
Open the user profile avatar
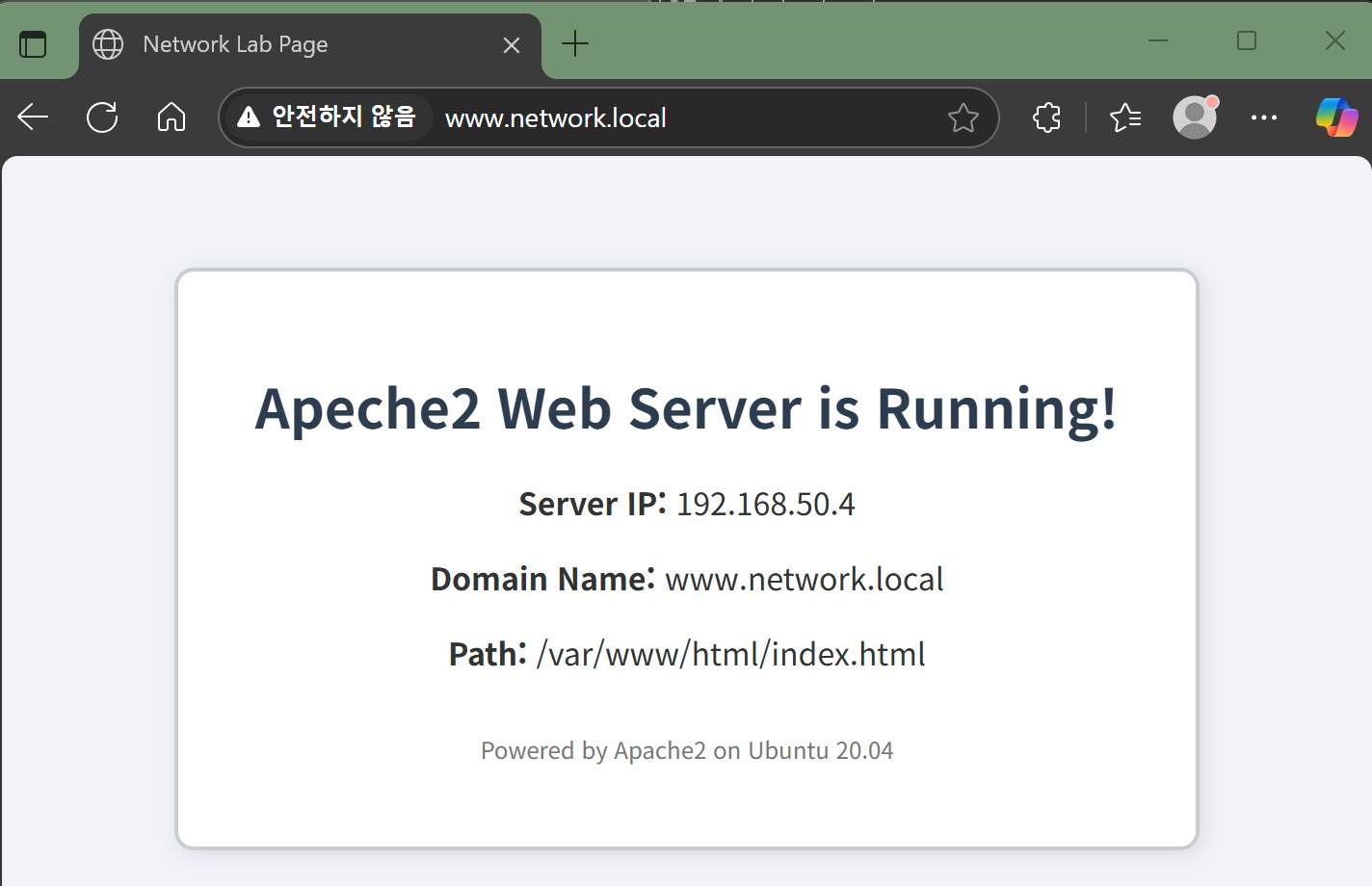1195,117
